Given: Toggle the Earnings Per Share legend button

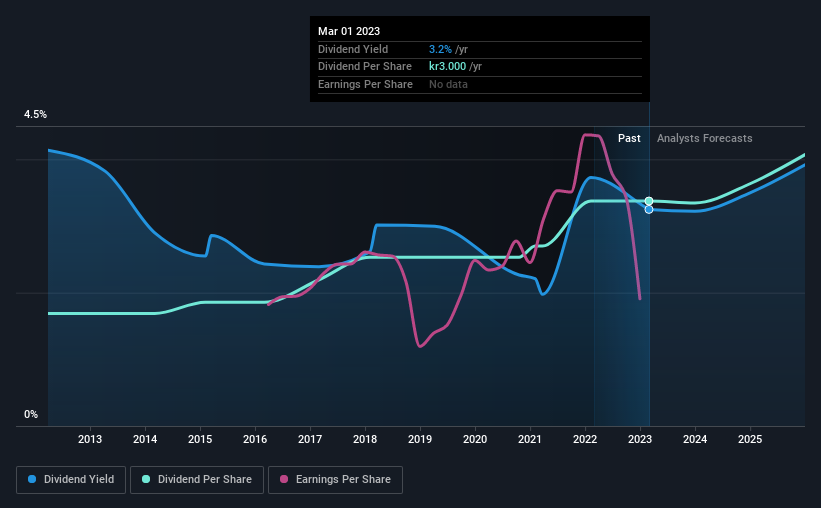Looking at the screenshot, I should (x=335, y=480).
